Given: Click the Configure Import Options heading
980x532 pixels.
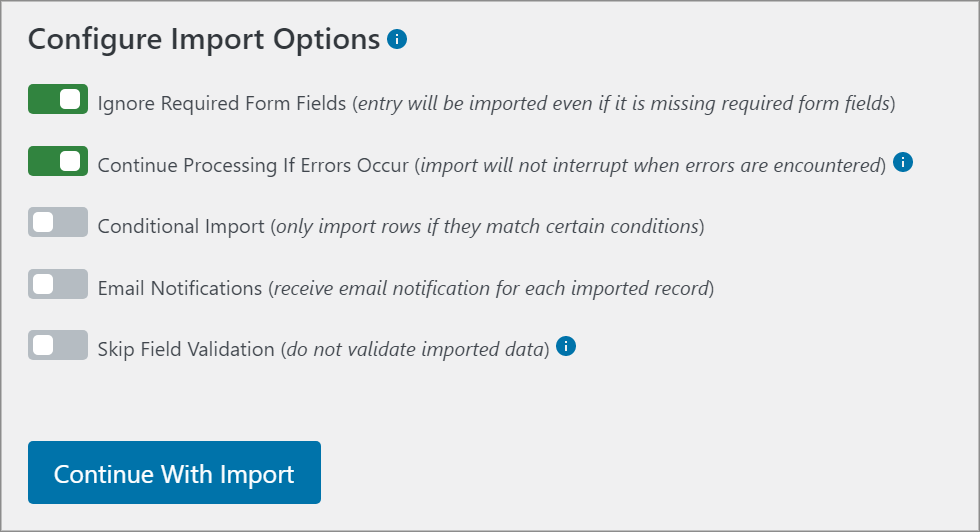Looking at the screenshot, I should coord(204,39).
